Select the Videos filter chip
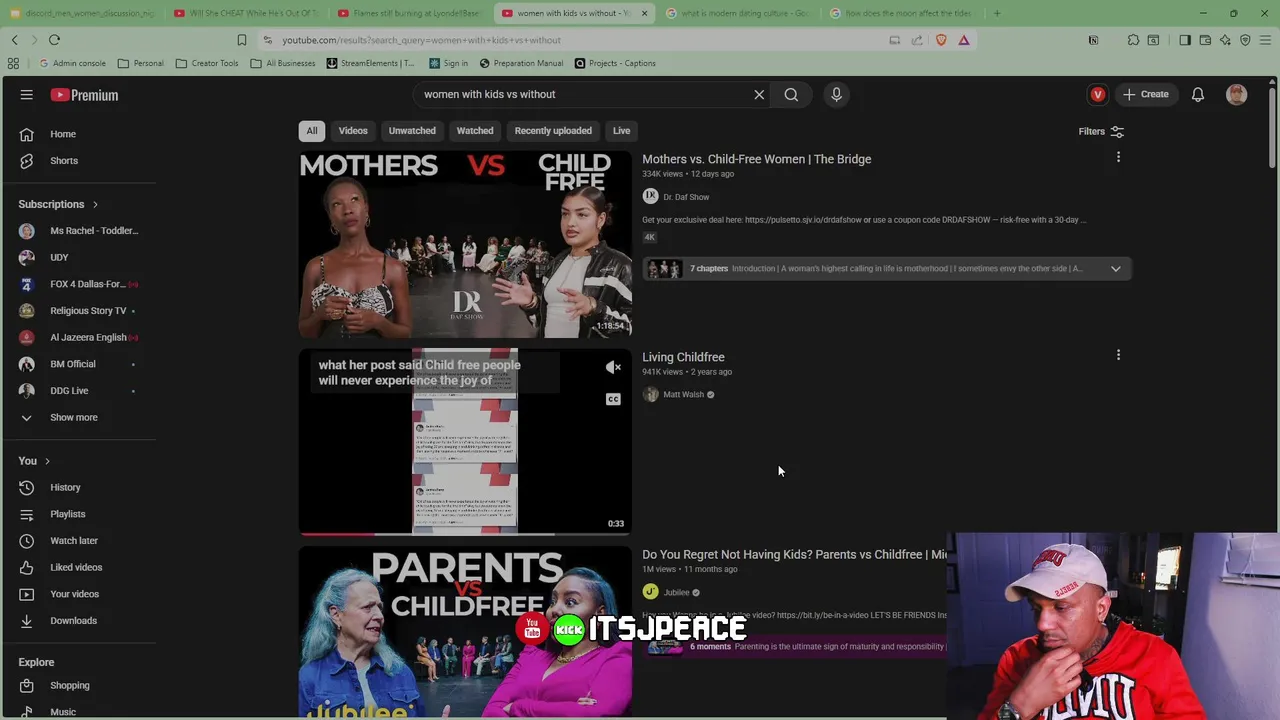This screenshot has width=1280, height=720. pyautogui.click(x=353, y=131)
